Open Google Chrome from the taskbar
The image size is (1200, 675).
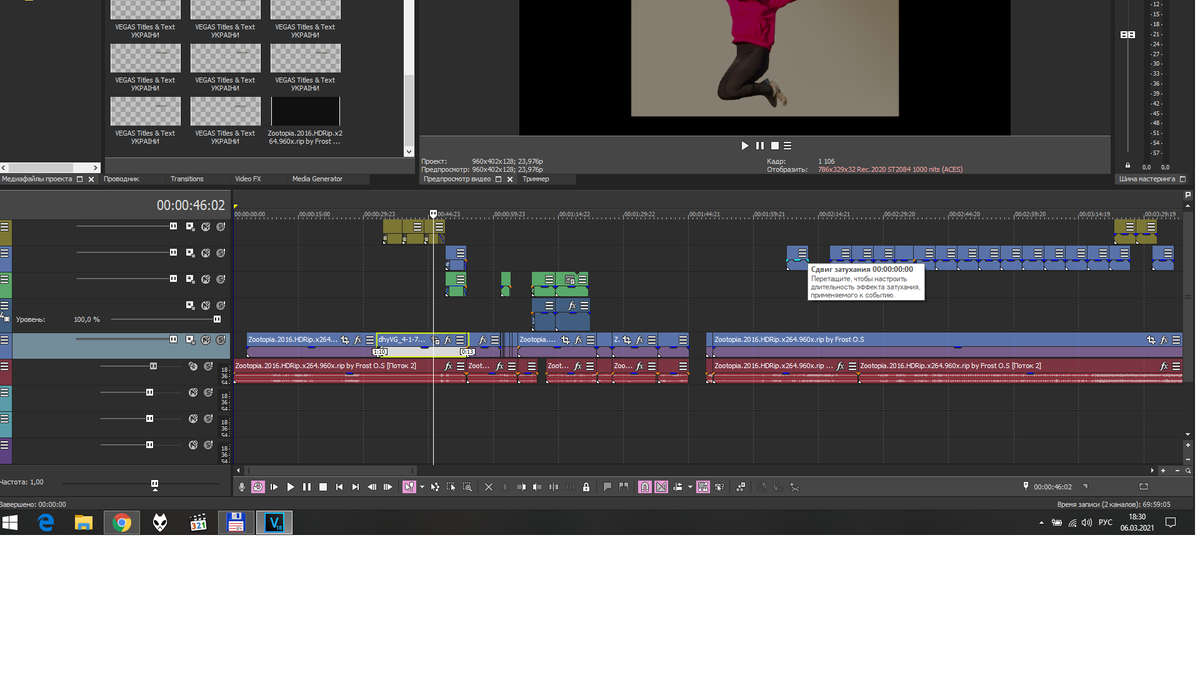122,522
